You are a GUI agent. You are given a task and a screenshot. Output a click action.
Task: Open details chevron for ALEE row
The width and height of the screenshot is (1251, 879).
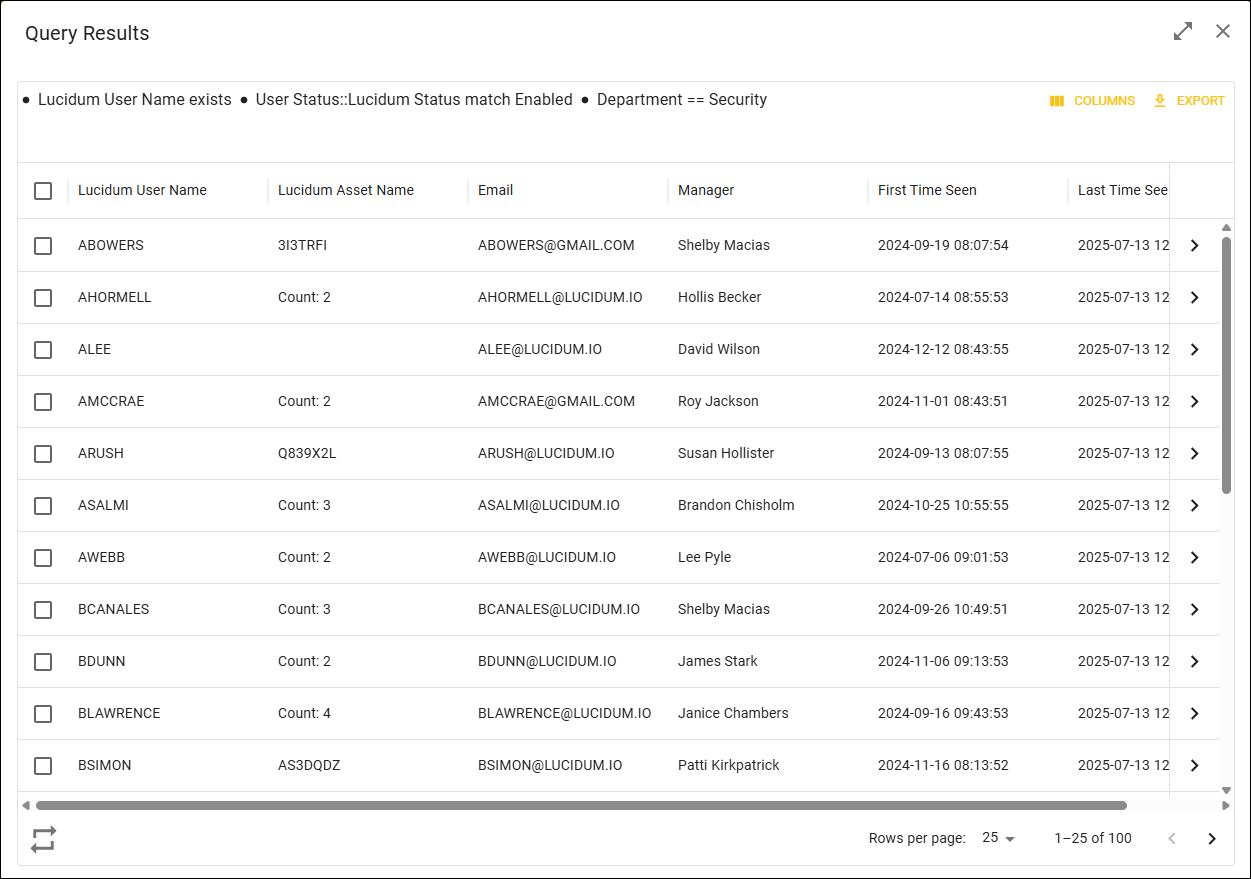pos(1194,350)
